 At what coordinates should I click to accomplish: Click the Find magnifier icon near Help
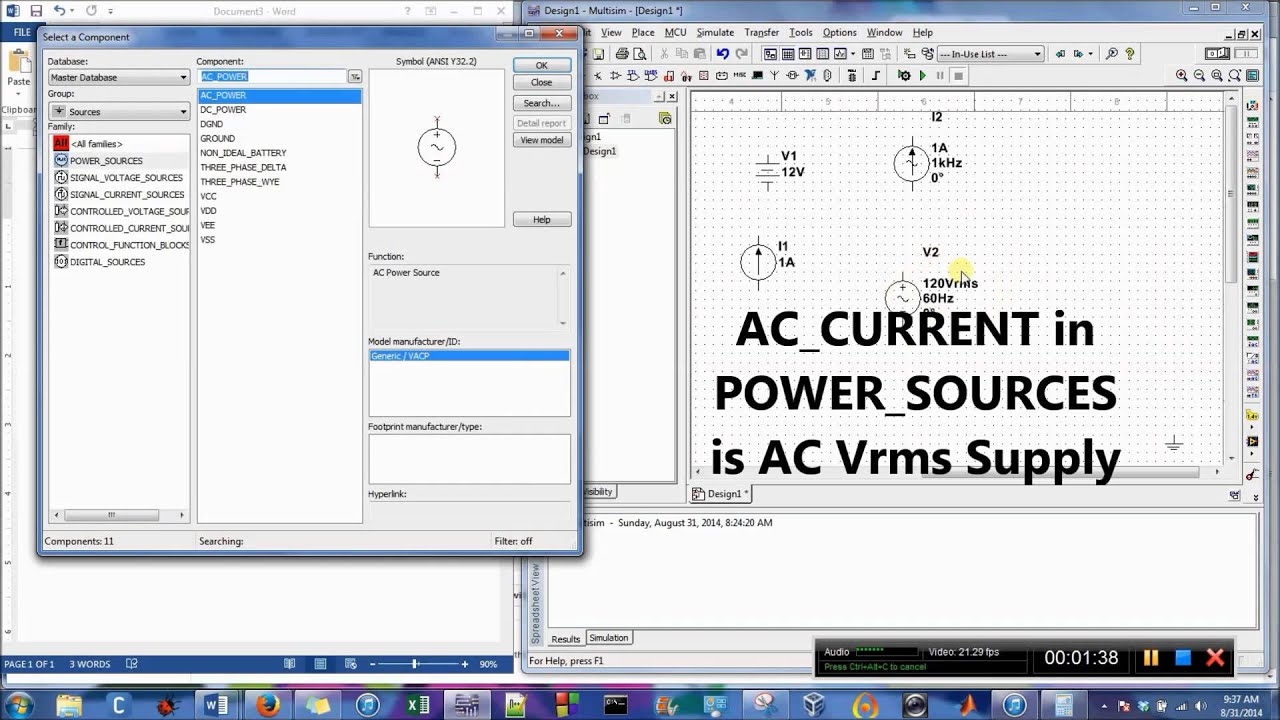pos(1111,54)
